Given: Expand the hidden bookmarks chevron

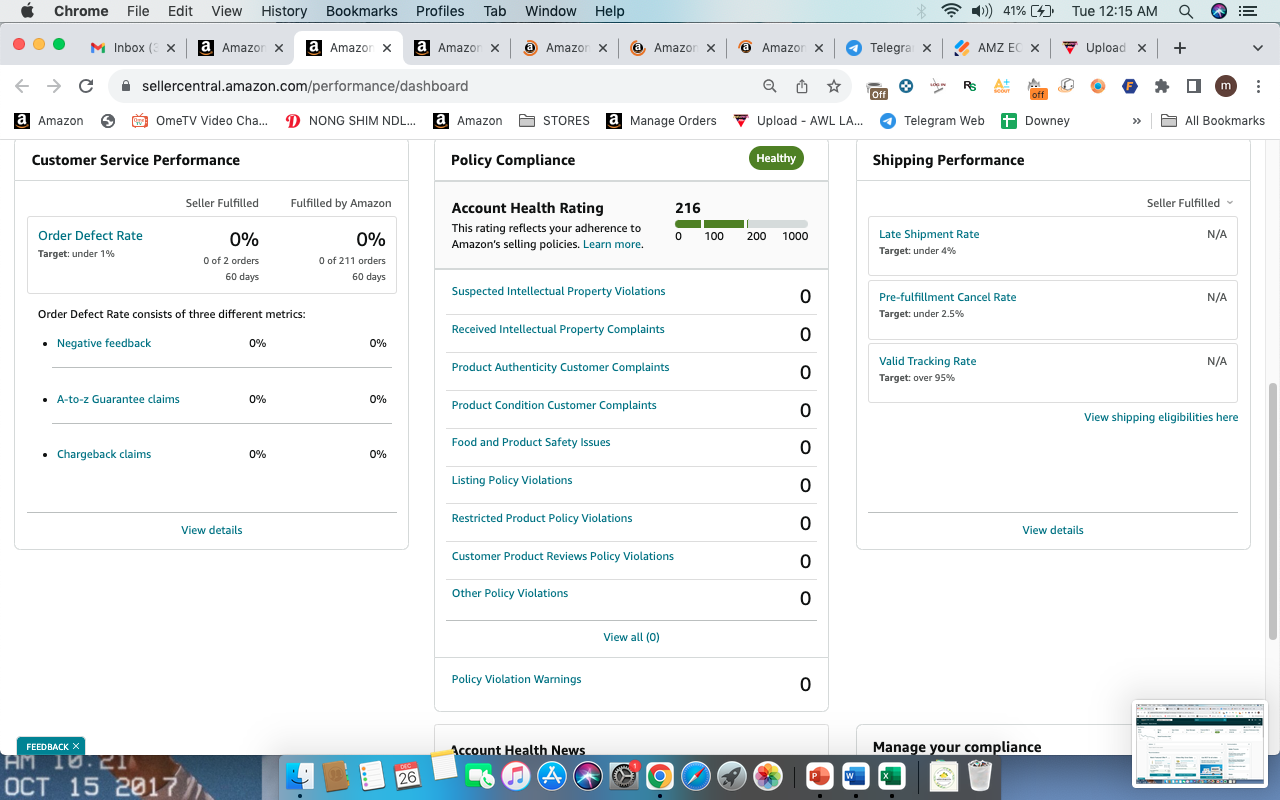Looking at the screenshot, I should click(1136, 120).
